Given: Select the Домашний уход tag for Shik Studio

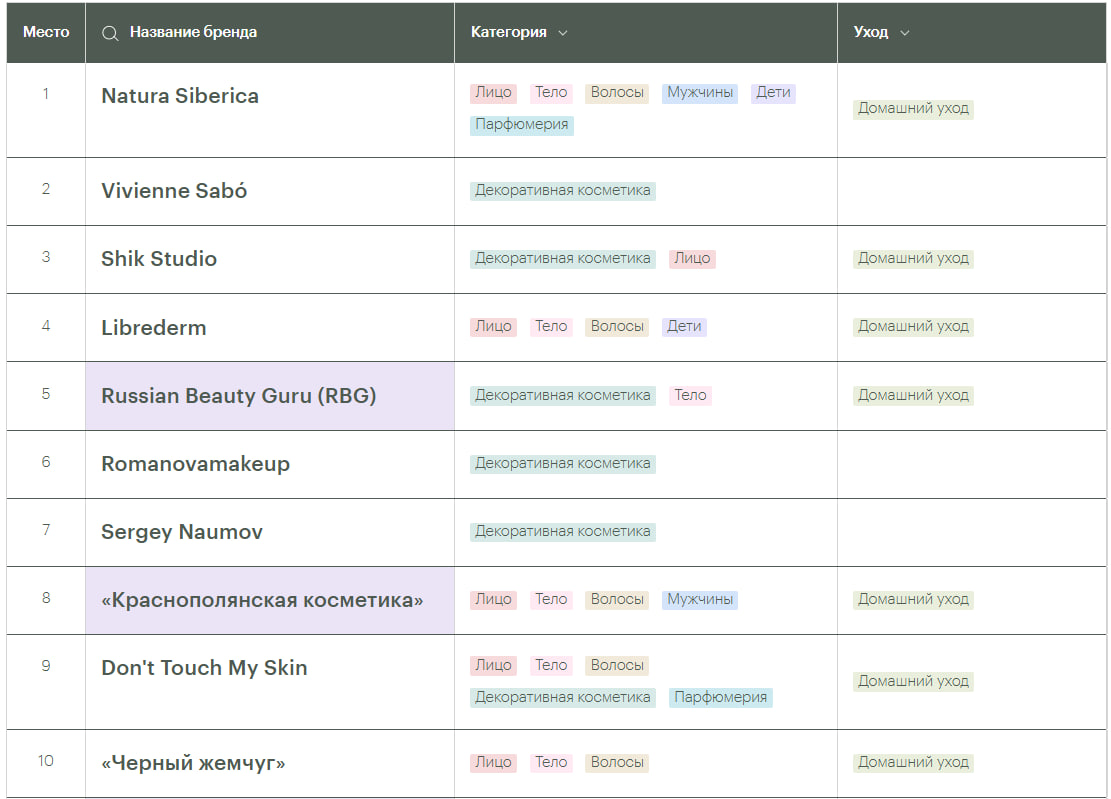Looking at the screenshot, I should click(913, 259).
